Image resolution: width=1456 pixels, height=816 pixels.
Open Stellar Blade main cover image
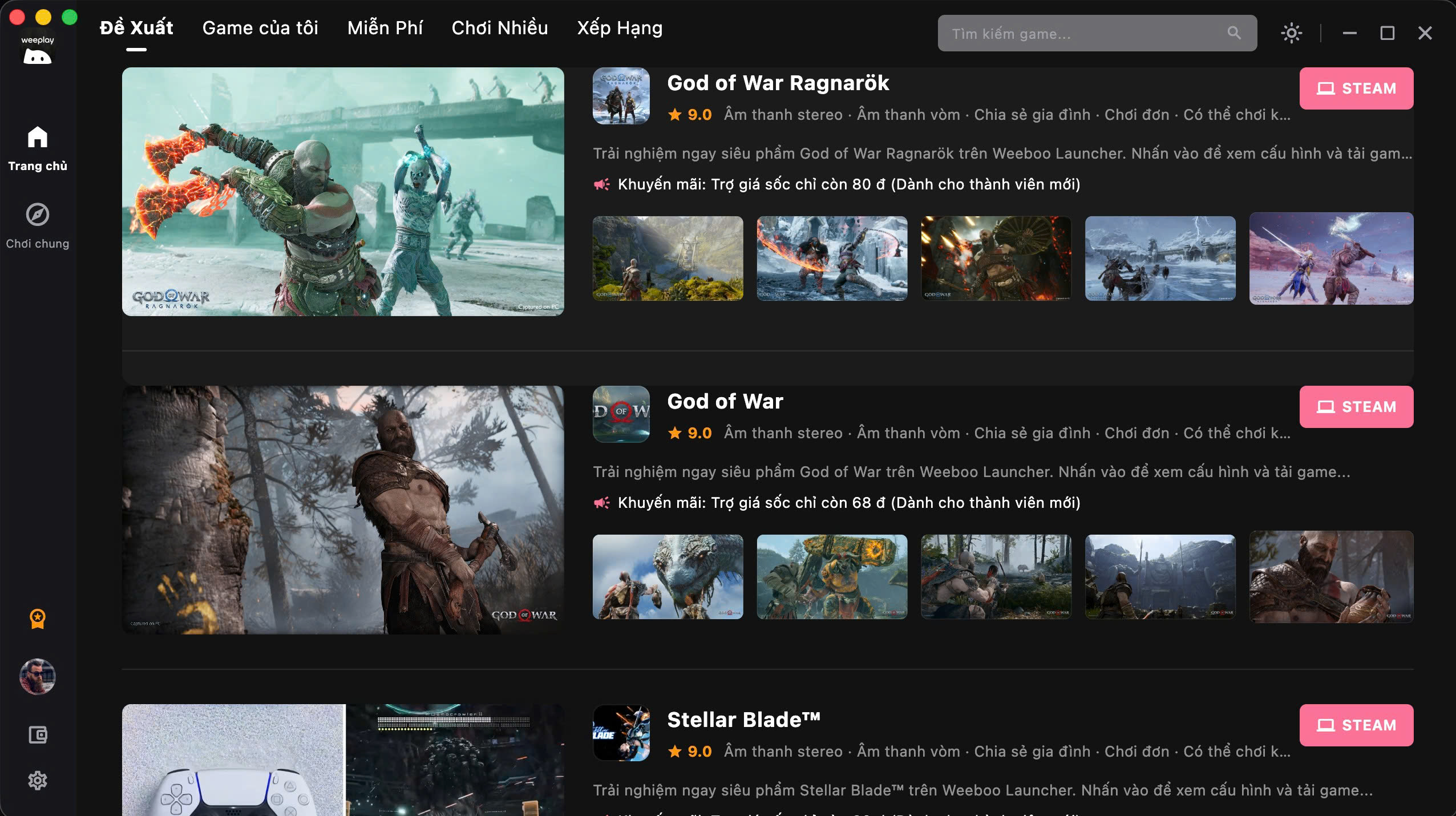pyautogui.click(x=343, y=760)
